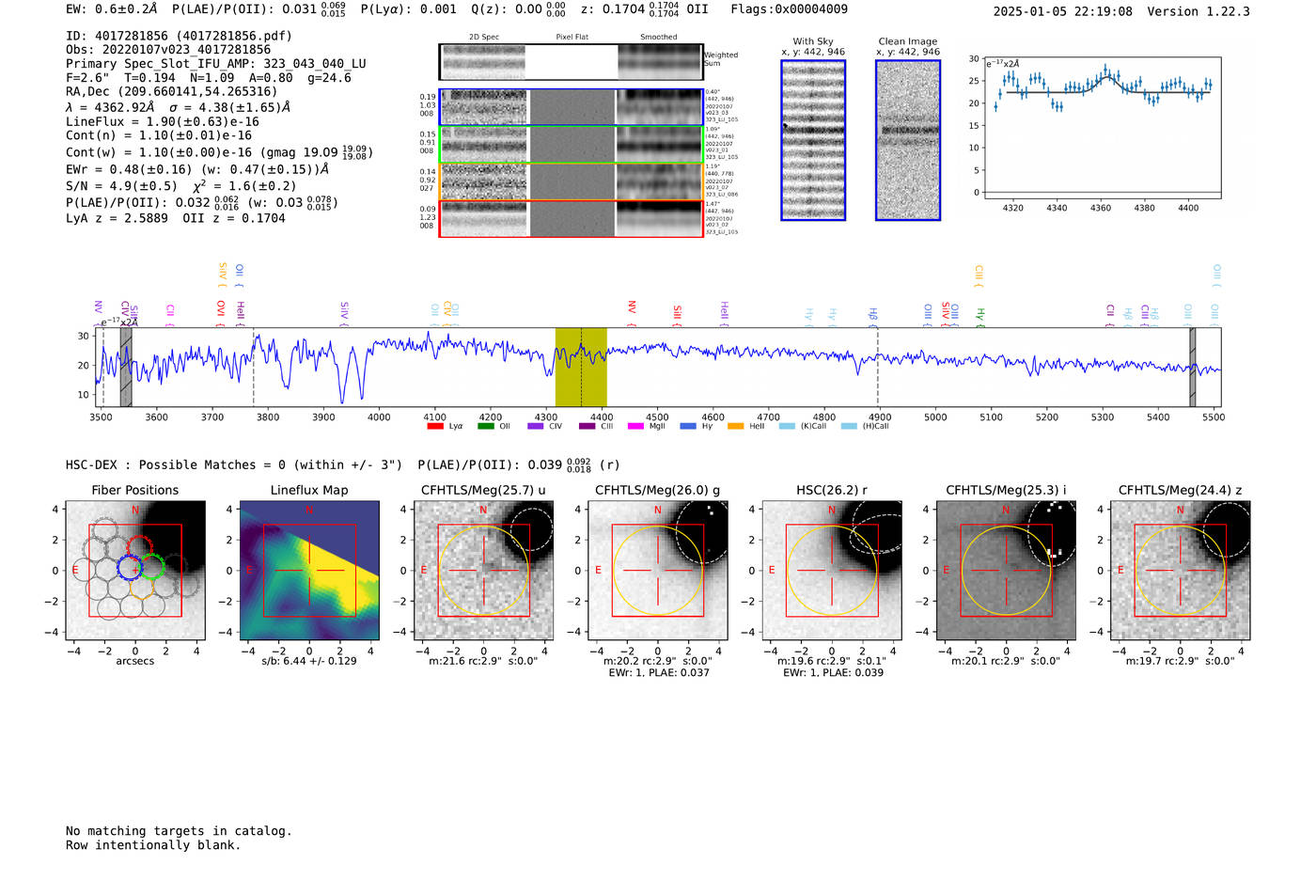The height and width of the screenshot is (896, 1316).
Task: Click the dashed line near 4900 Å
Action: click(878, 367)
